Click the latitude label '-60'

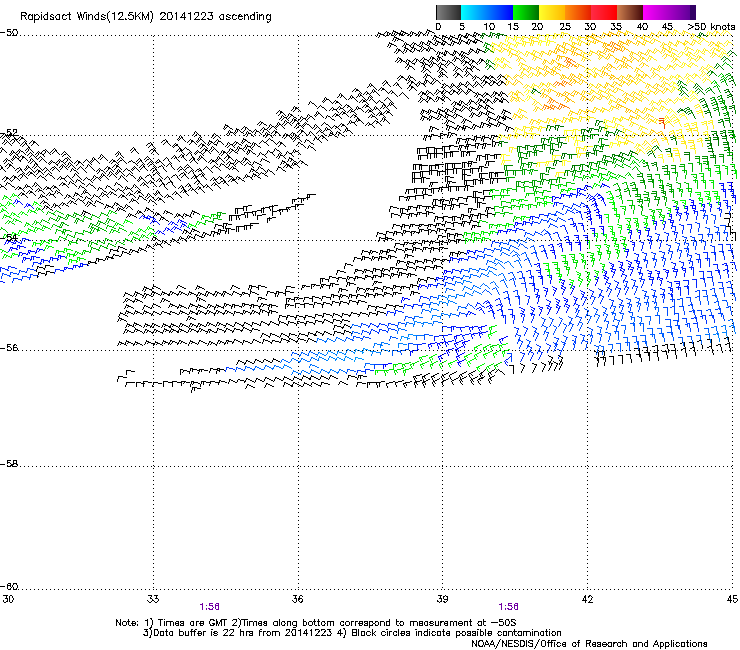pyautogui.click(x=9, y=586)
